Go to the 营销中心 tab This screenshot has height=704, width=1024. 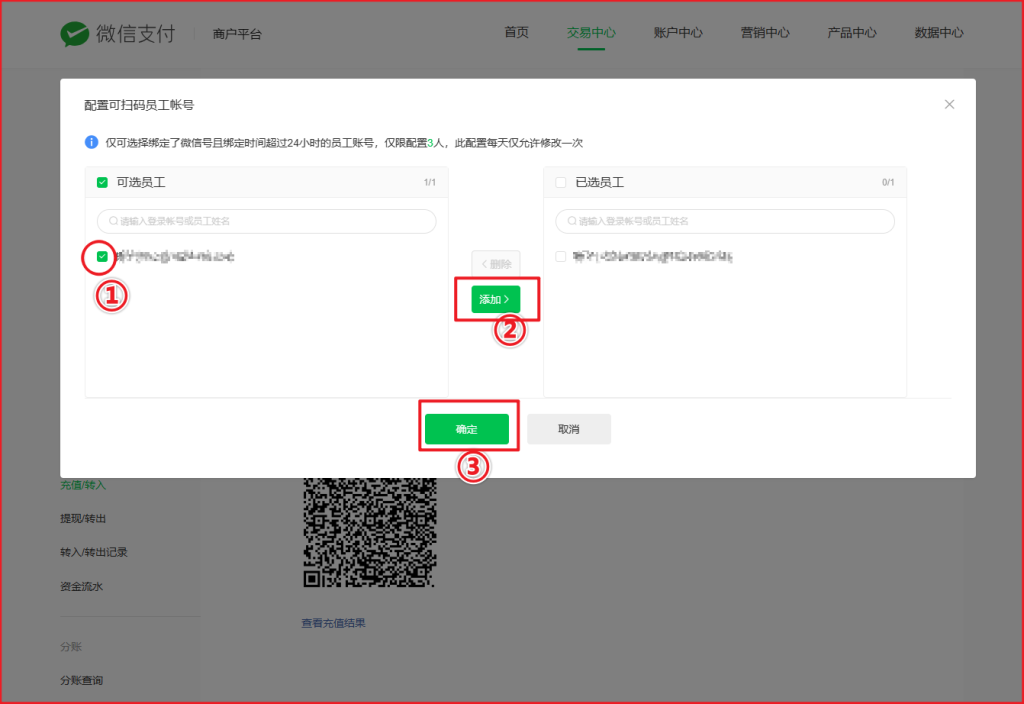(765, 33)
